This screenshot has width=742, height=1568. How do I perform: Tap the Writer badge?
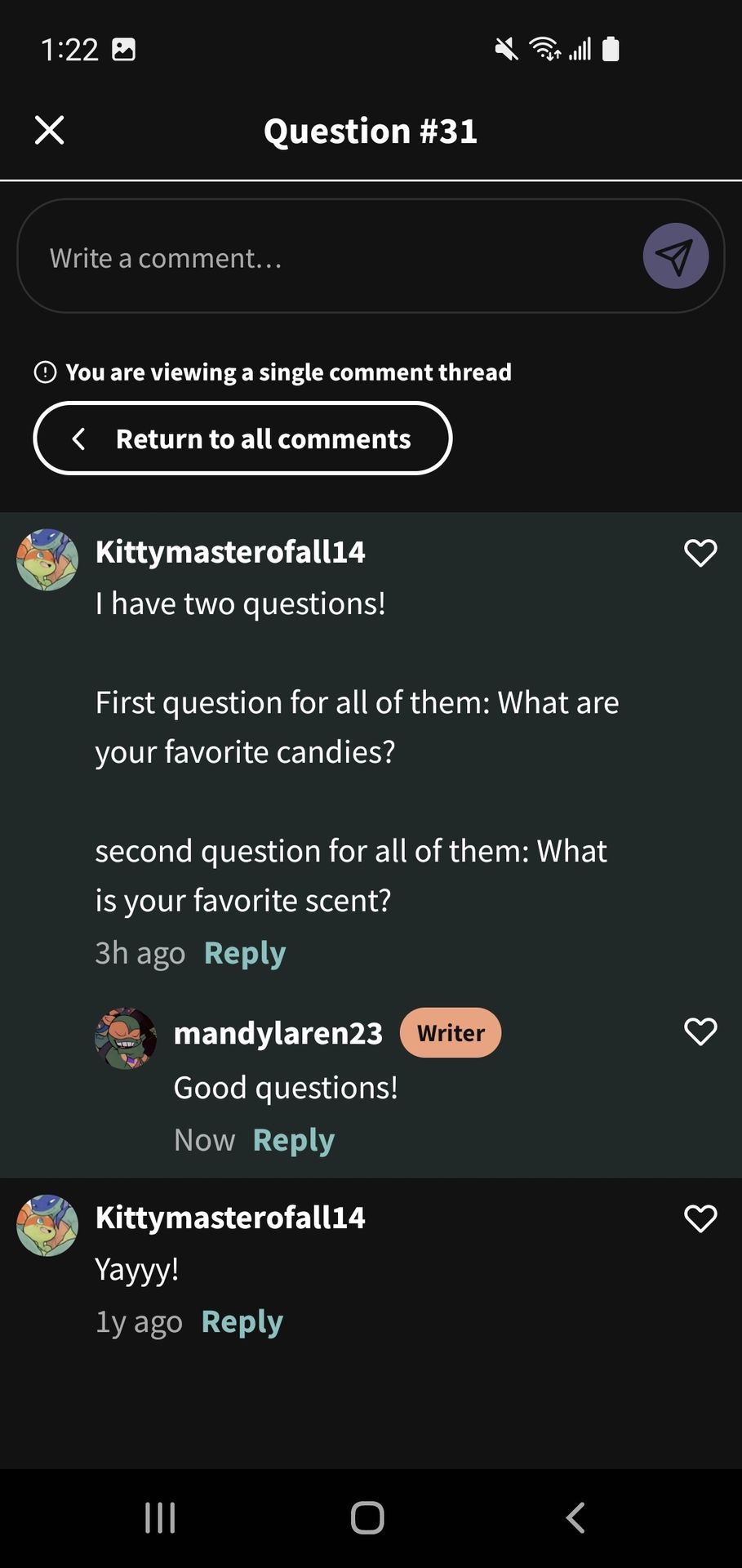[451, 1033]
